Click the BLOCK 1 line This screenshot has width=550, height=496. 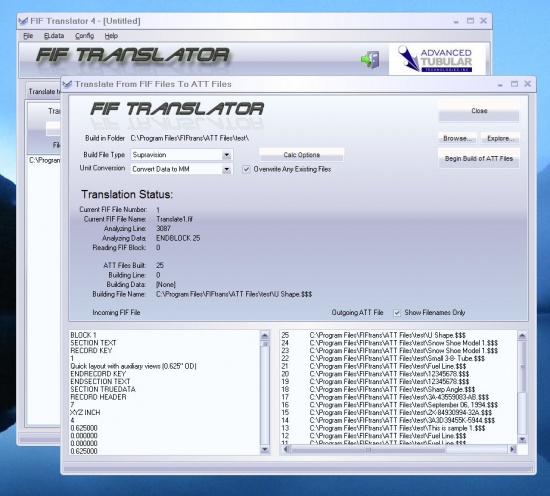pos(83,335)
